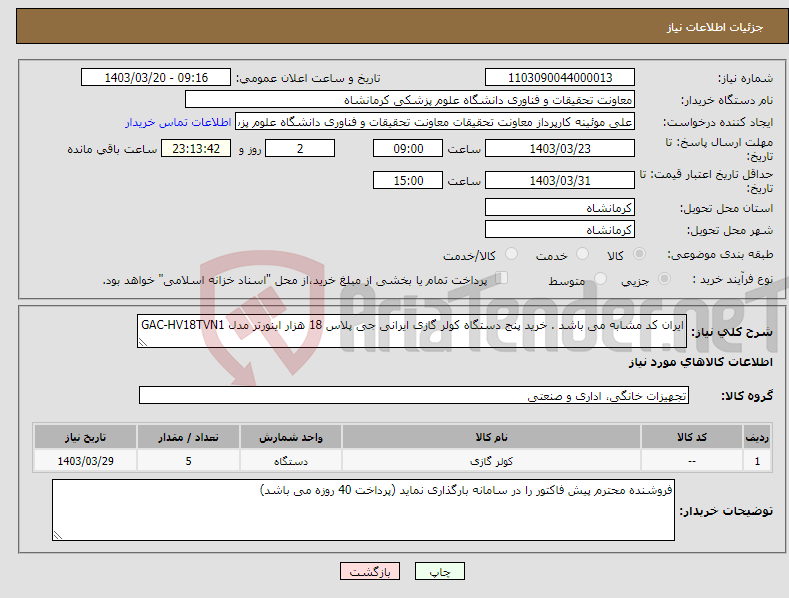Screen dimensions: 789x598
Task: Click the row number cell 1
Action: (757, 461)
